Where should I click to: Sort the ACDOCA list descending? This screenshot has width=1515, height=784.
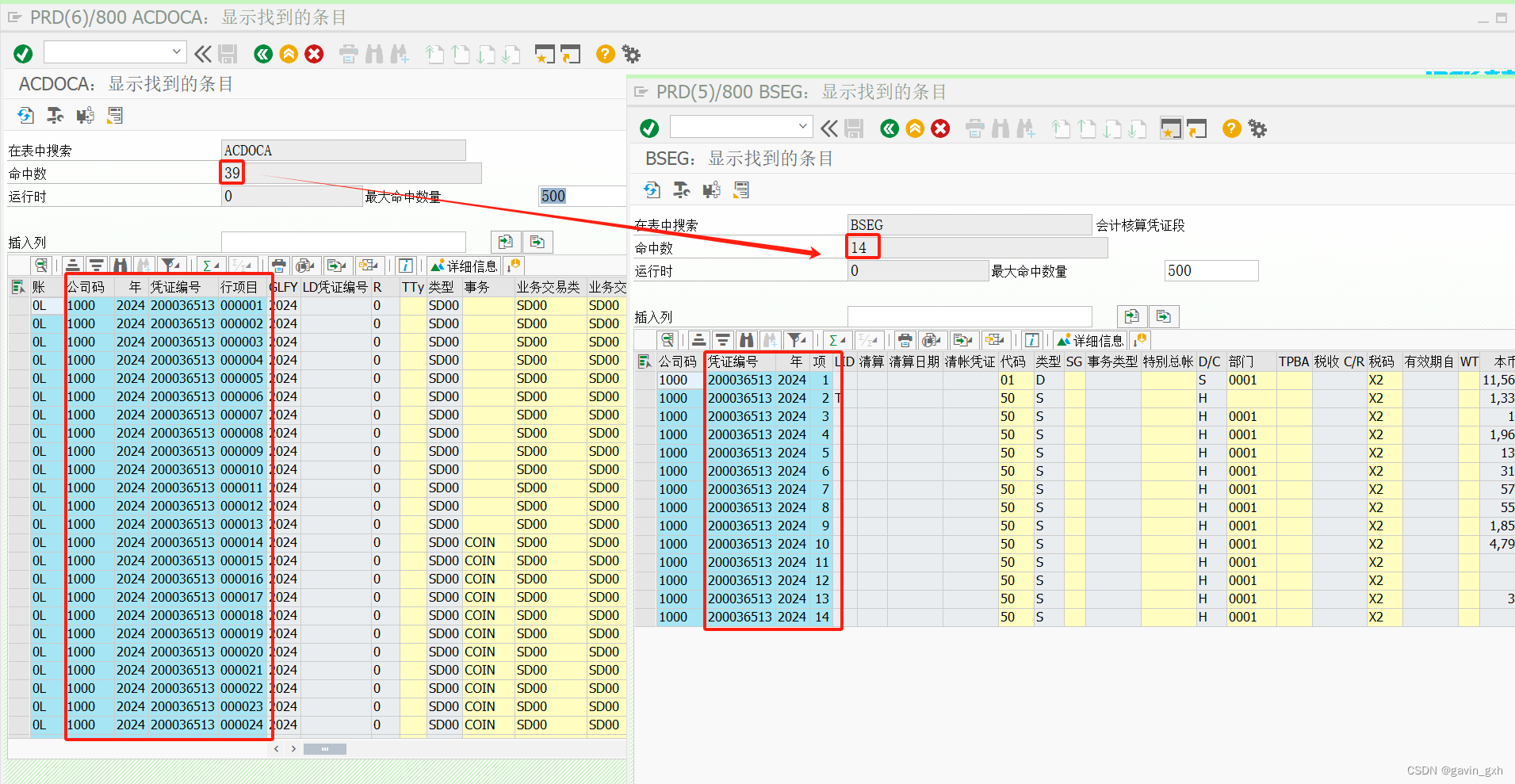pyautogui.click(x=96, y=264)
